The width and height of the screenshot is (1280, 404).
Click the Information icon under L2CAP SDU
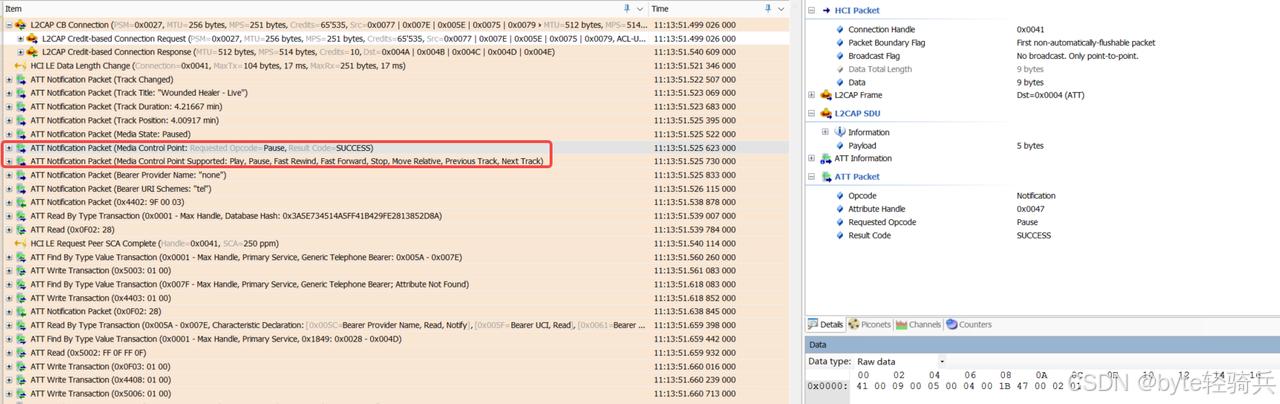pyautogui.click(x=840, y=132)
